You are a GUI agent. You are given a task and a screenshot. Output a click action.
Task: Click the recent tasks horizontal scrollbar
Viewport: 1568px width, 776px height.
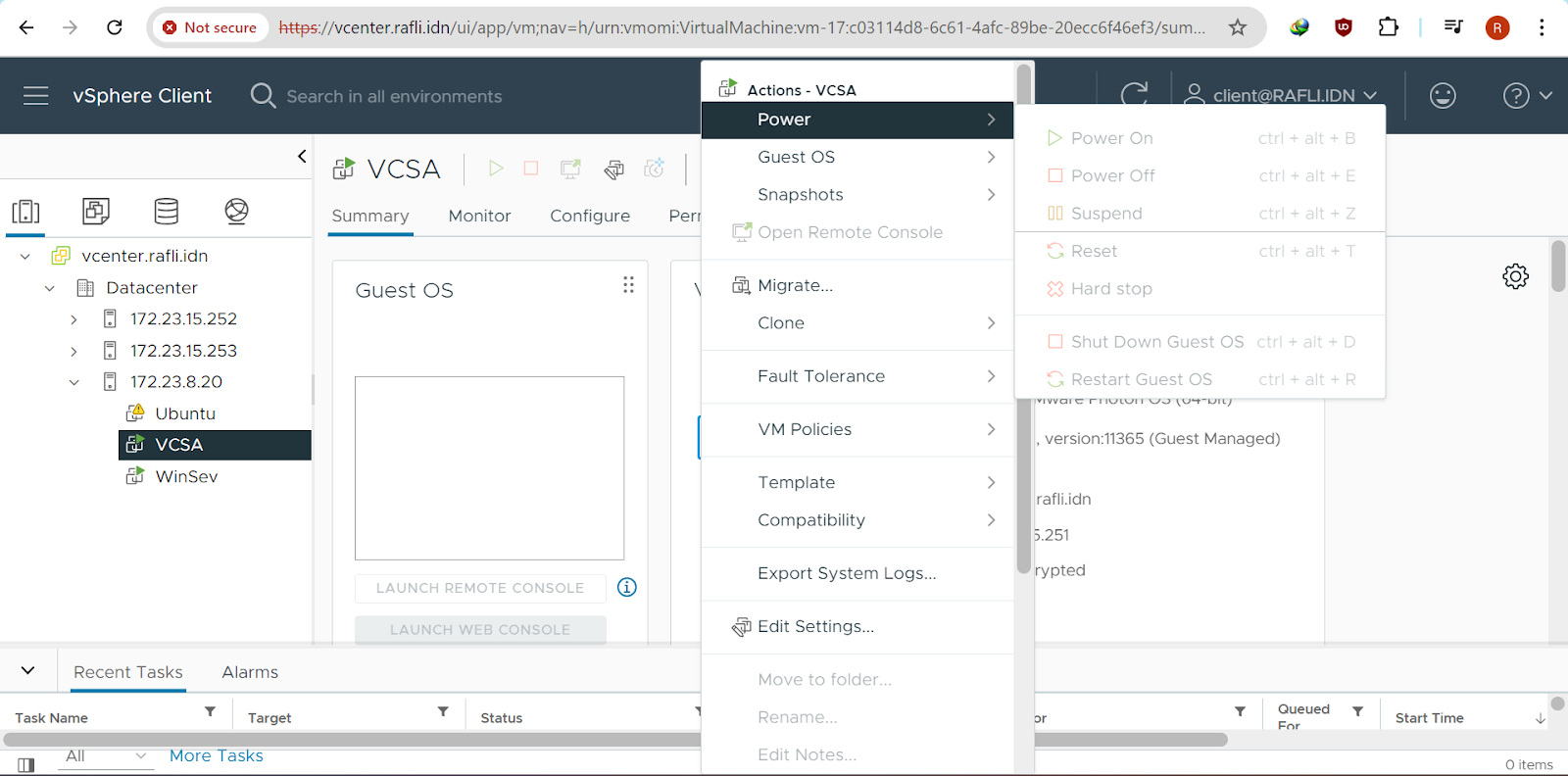(x=615, y=740)
